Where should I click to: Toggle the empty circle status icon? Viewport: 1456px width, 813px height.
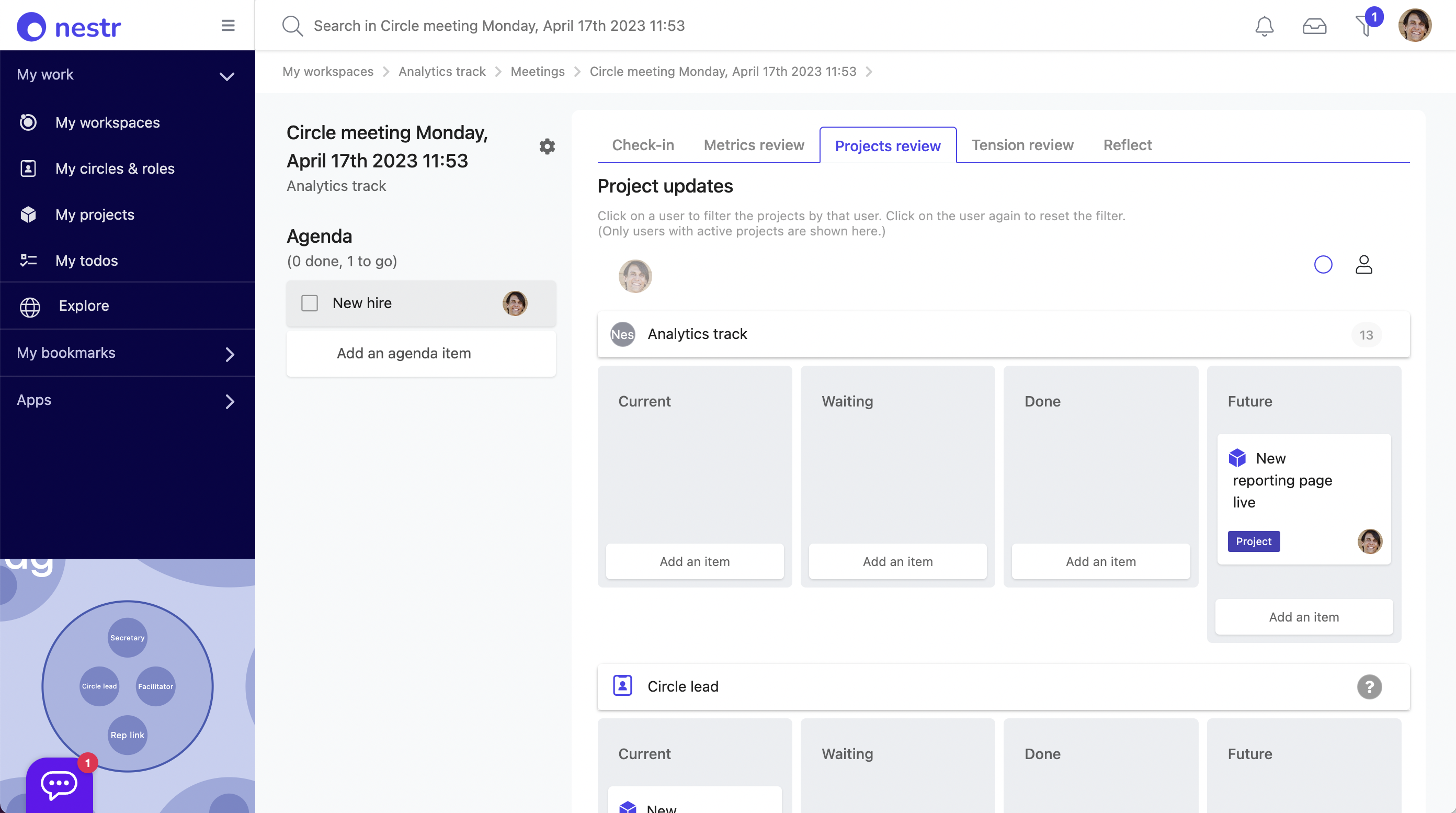click(1323, 263)
